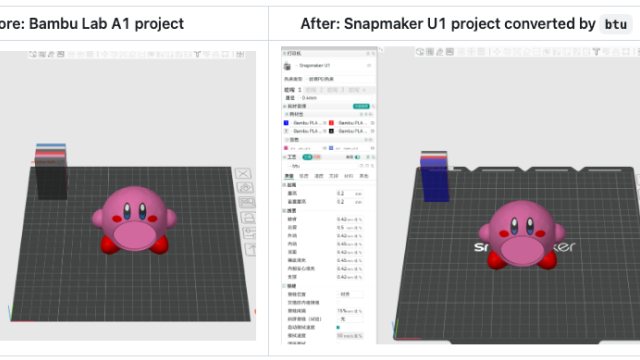Screen dimensions: 640x360
Task: Click the add-object cube icon in the After toolbar
Action: coord(420,52)
